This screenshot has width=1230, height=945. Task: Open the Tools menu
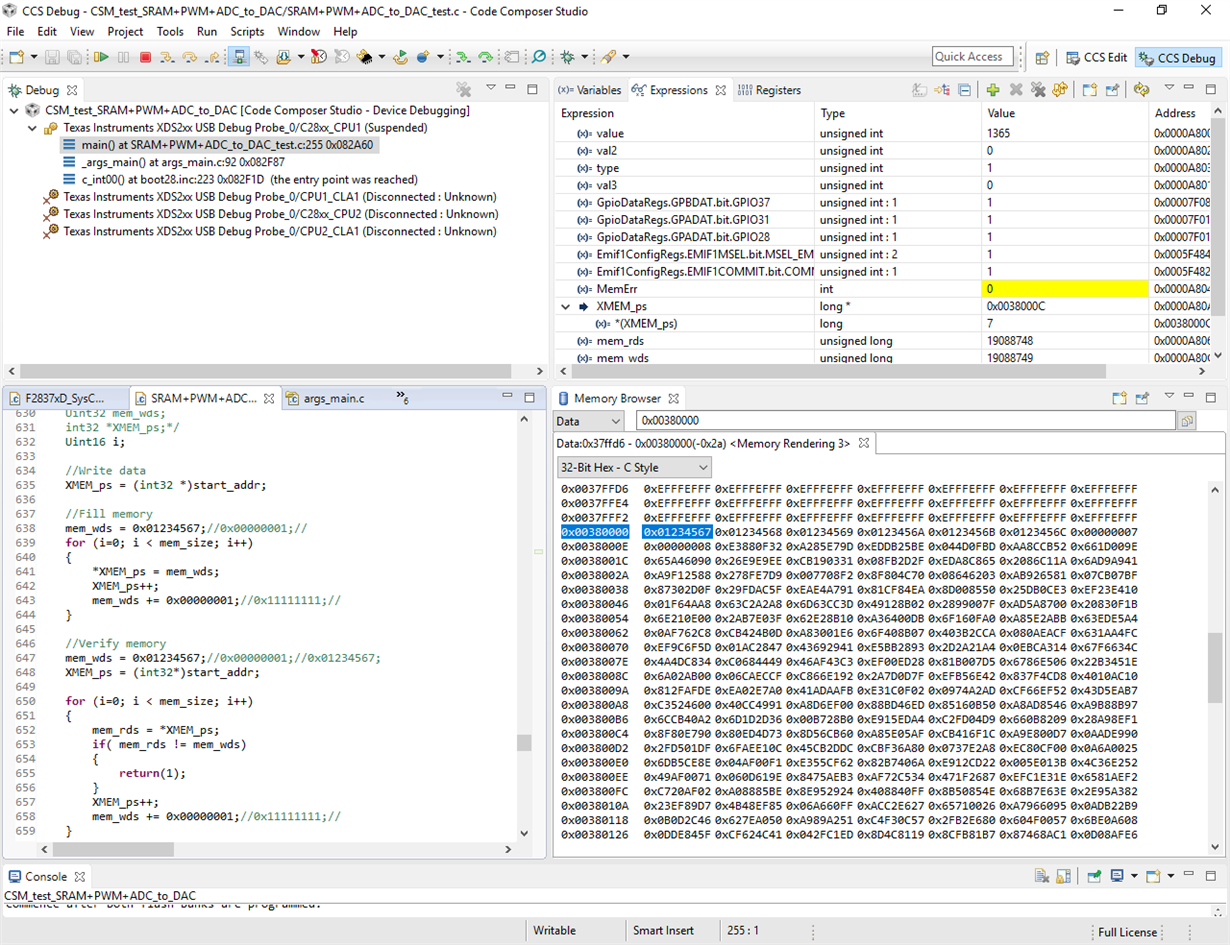pos(170,31)
